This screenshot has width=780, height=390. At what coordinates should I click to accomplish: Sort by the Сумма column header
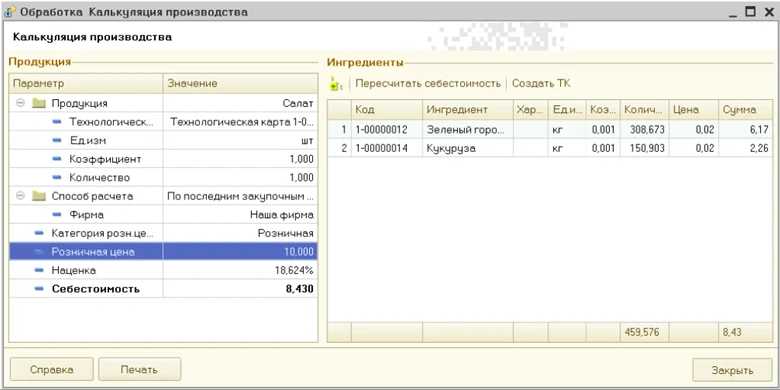click(x=745, y=110)
